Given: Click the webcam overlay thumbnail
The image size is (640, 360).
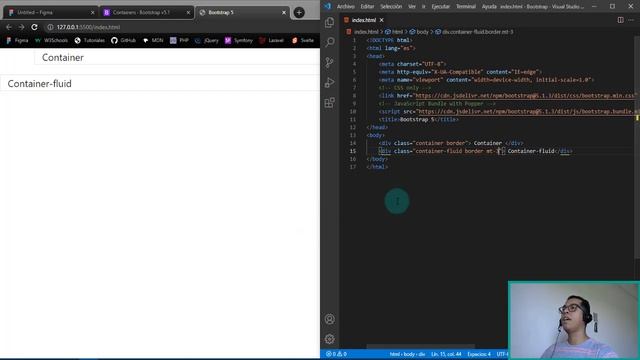Looking at the screenshot, I should 574,320.
